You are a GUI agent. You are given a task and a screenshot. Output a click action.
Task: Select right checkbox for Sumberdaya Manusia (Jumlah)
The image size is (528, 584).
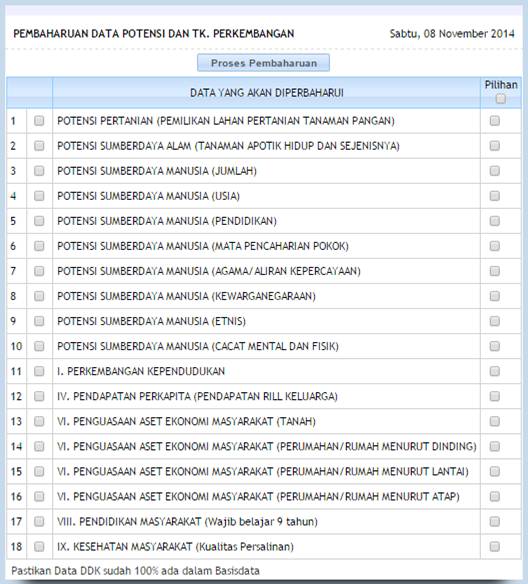pos(494,171)
